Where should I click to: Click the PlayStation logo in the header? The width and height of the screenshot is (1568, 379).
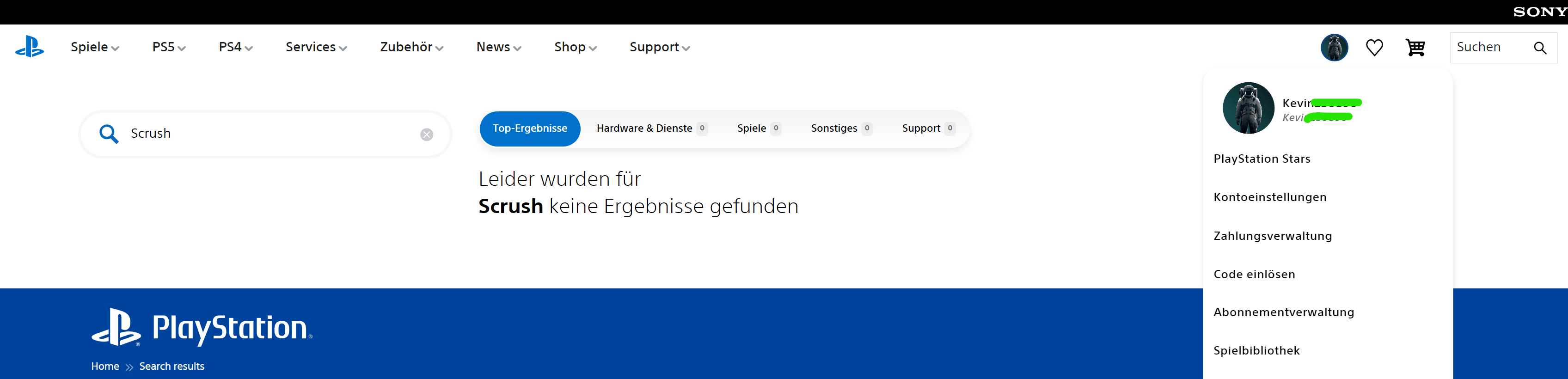[29, 47]
